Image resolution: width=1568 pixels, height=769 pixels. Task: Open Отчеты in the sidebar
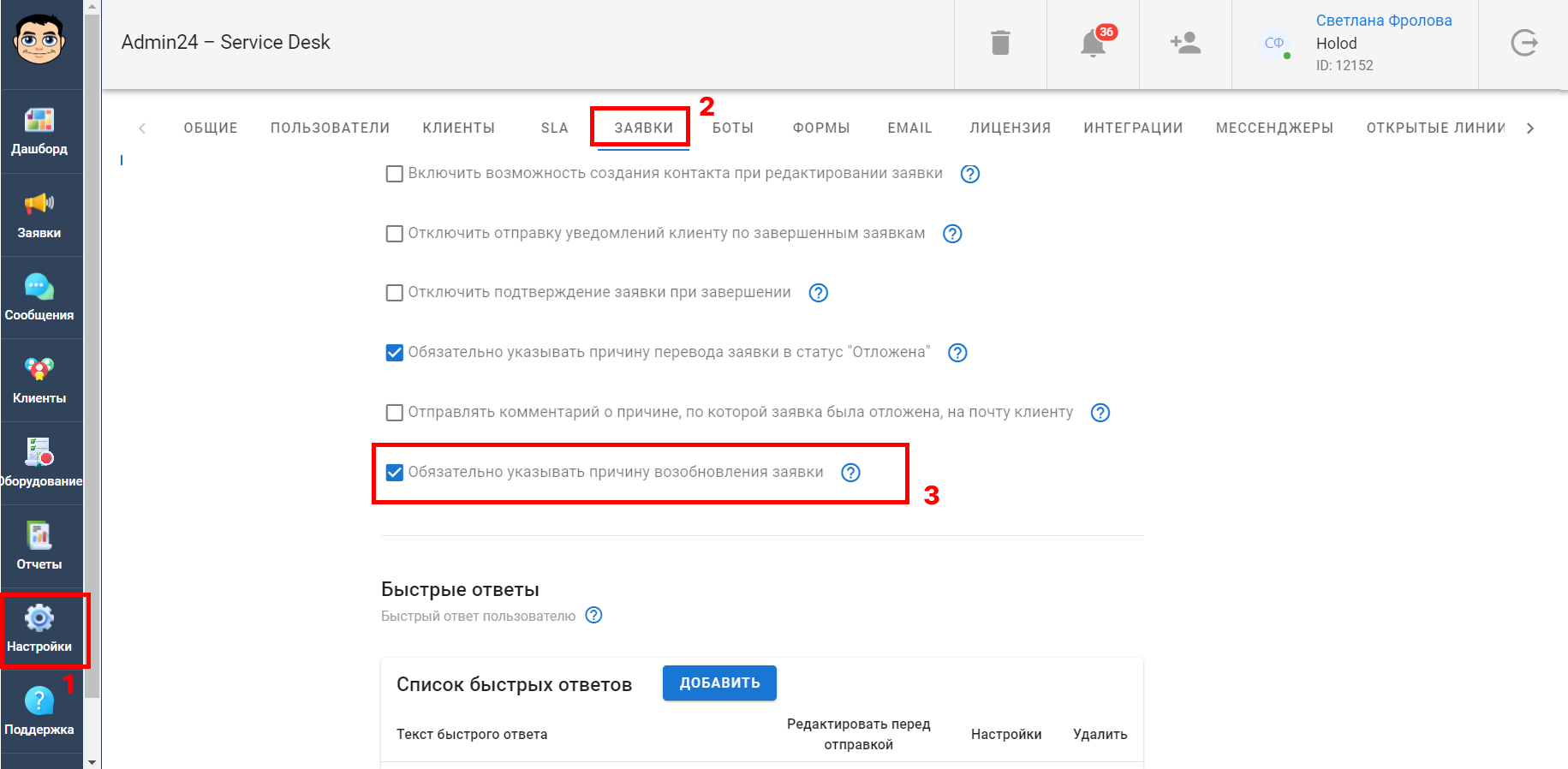(39, 546)
